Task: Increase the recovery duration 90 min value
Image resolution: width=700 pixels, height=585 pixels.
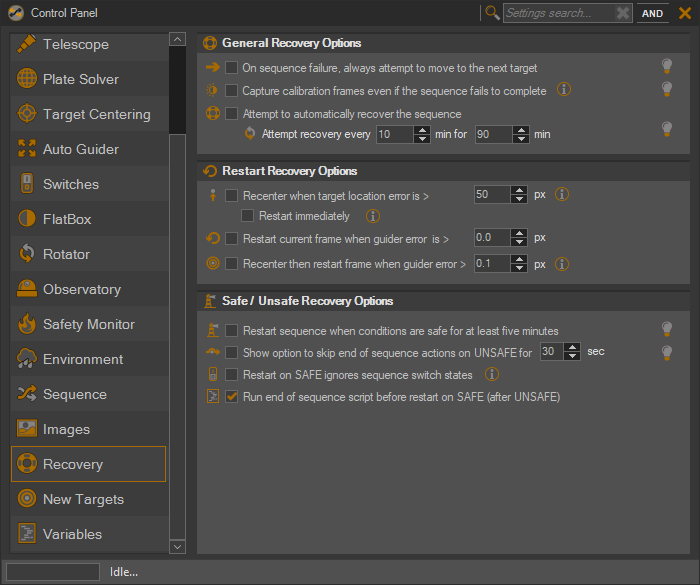Action: (521, 130)
